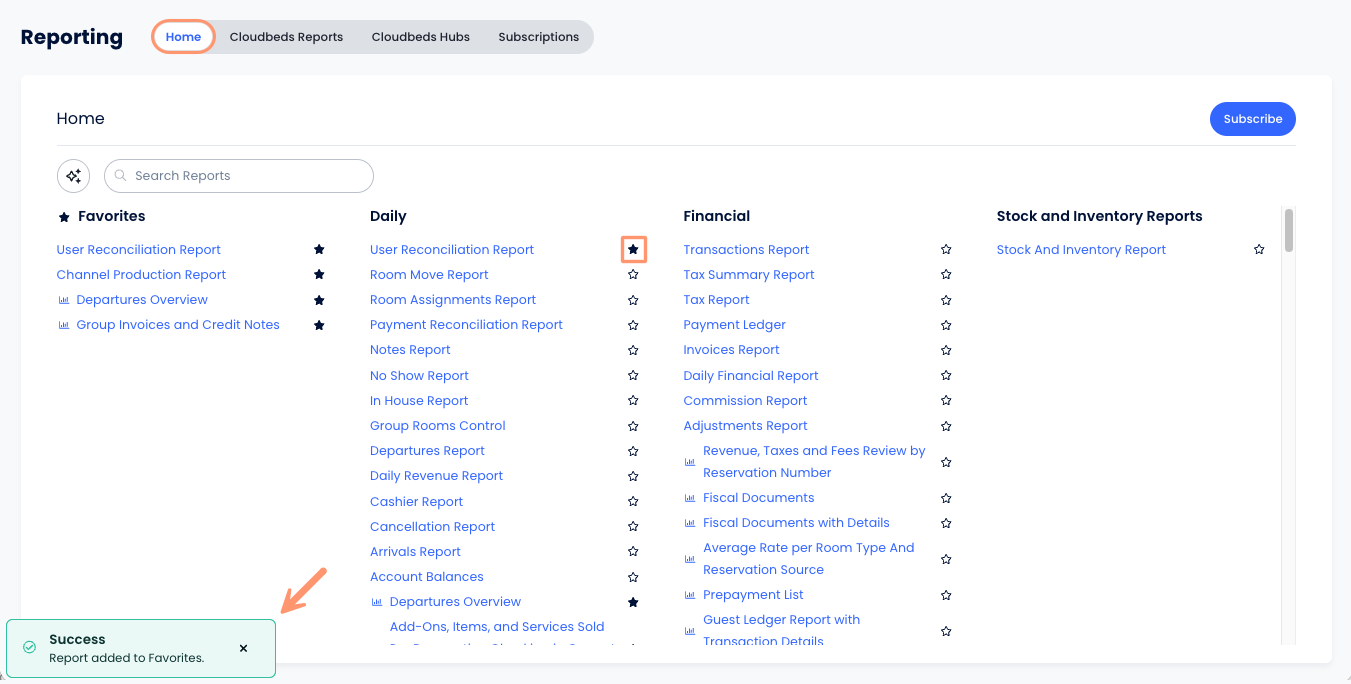This screenshot has height=684, width=1351.
Task: Open the Cloudbeds Reports tab
Action: coord(286,37)
